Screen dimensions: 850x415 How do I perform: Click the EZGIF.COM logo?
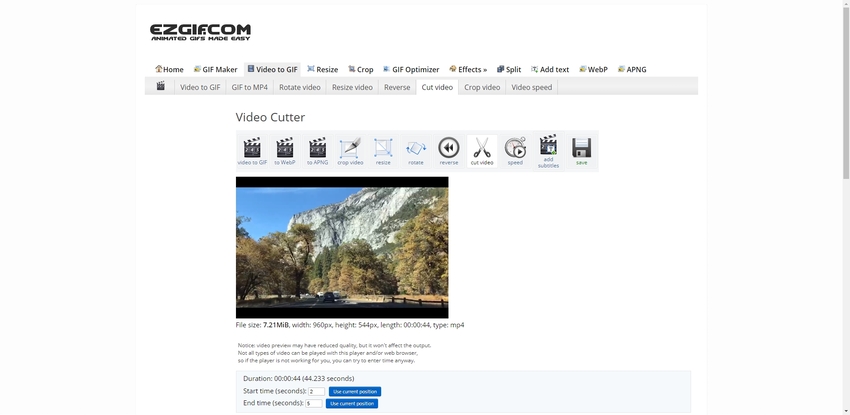(200, 32)
